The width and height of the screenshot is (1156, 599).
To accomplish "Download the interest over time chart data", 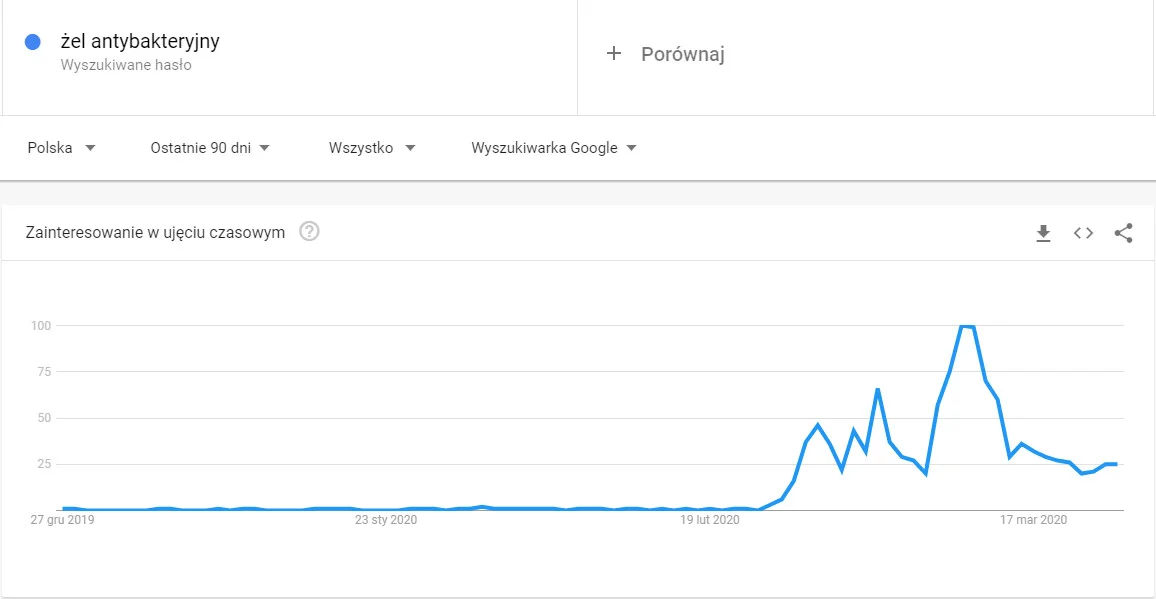I will point(1042,233).
